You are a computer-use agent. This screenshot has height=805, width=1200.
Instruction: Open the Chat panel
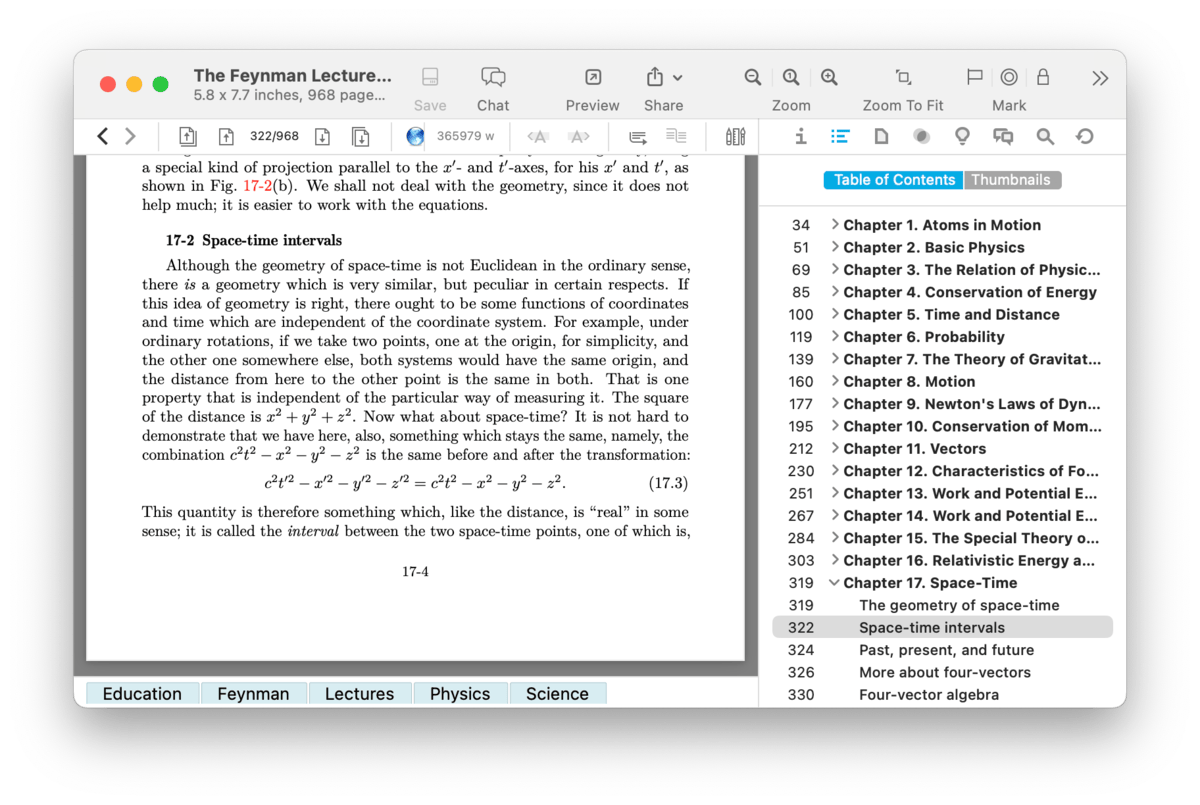coord(492,78)
